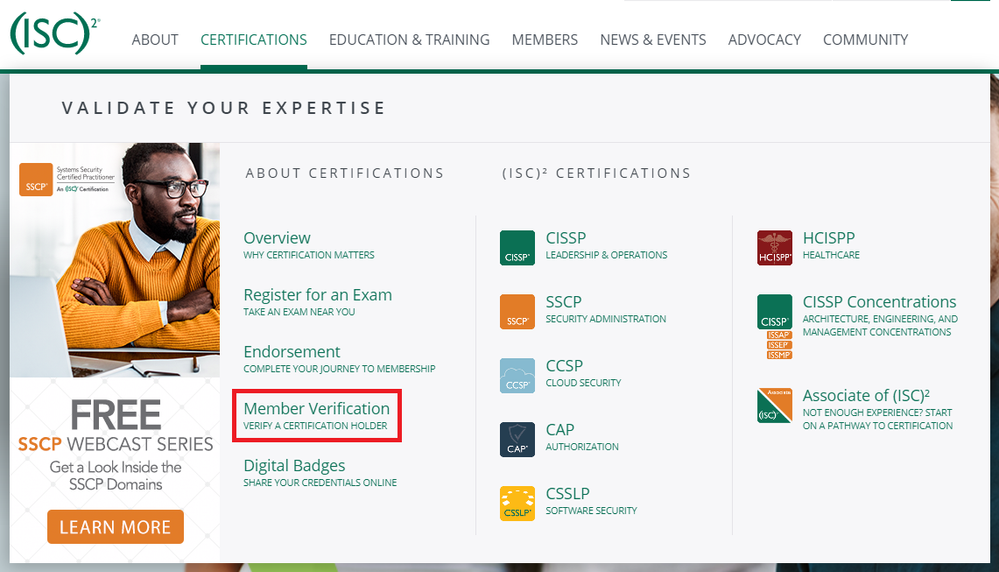Click the red HCISPP healthcare icon
Viewport: 999px width, 572px height.
click(x=775, y=248)
